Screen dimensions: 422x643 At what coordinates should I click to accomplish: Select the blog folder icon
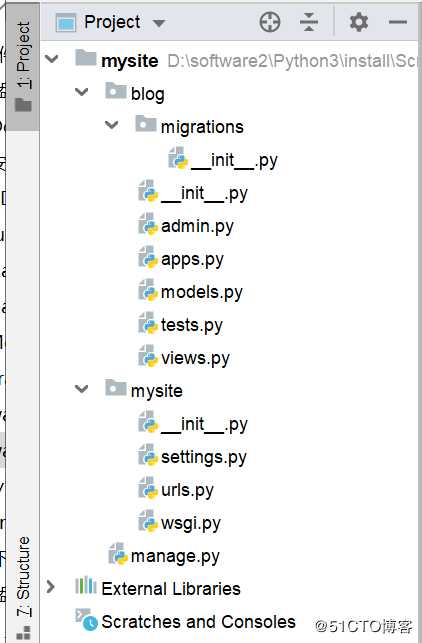point(116,91)
